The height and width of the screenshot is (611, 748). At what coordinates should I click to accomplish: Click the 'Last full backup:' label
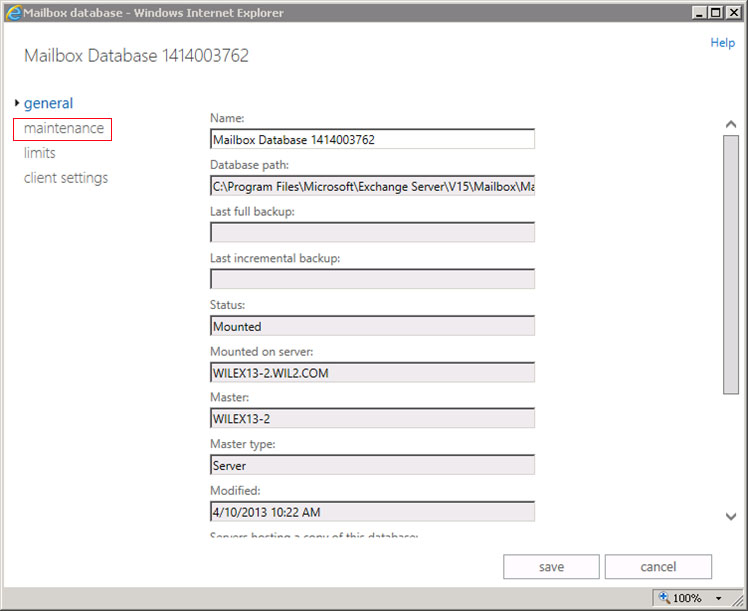coord(252,212)
